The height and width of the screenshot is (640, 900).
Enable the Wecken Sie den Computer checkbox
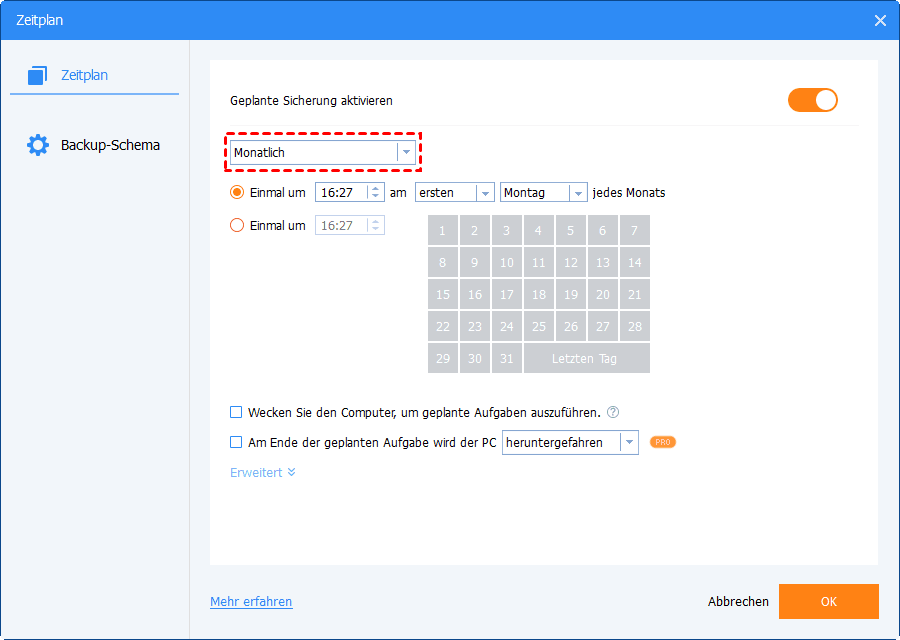point(236,412)
